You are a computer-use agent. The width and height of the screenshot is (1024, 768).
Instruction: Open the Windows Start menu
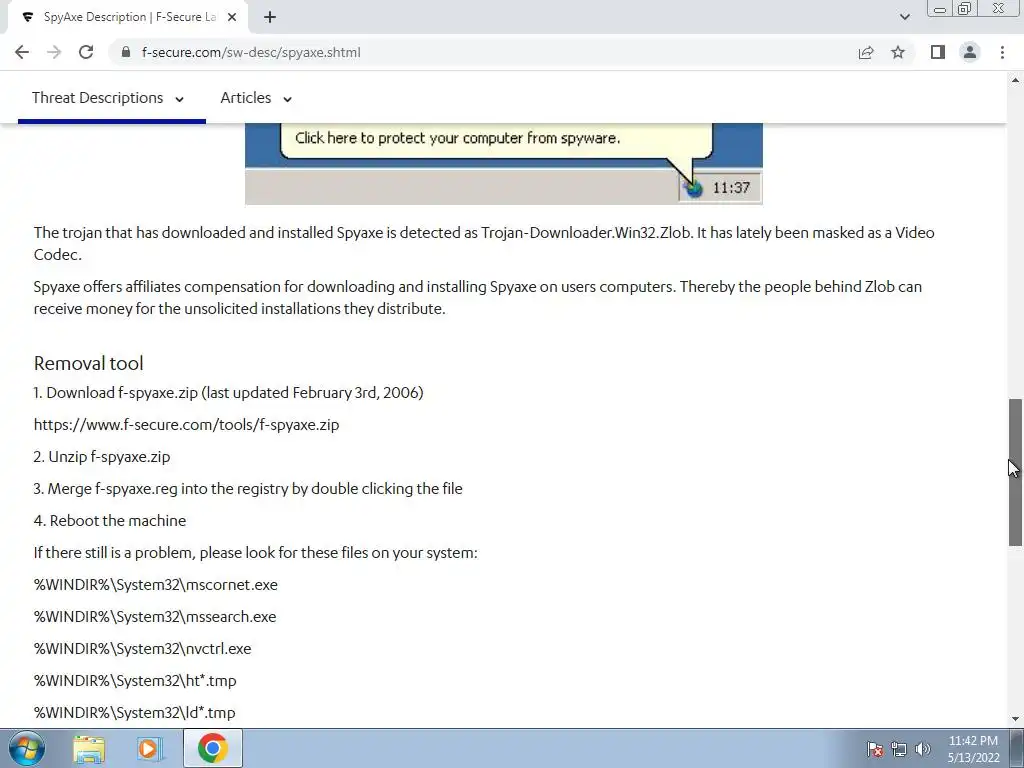point(26,748)
